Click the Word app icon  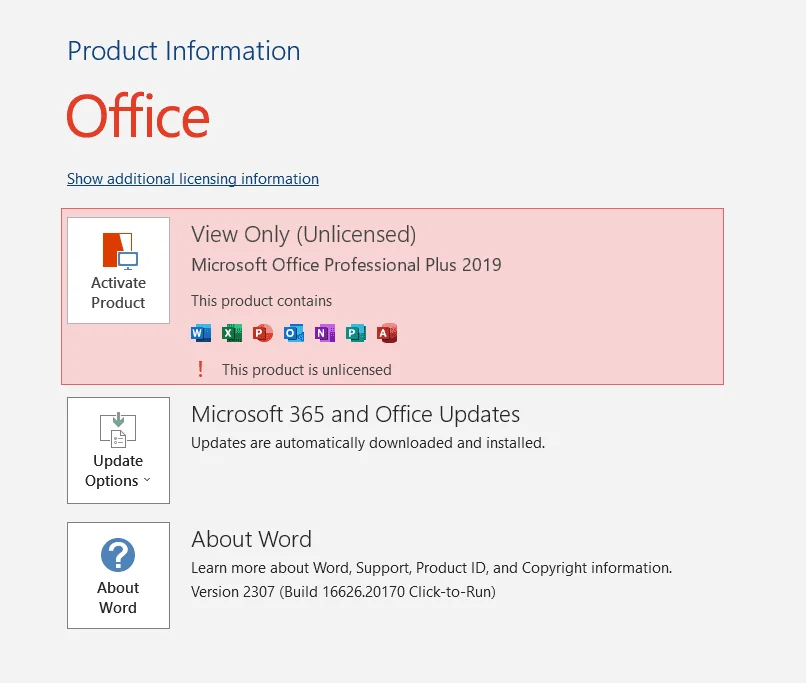tap(200, 333)
